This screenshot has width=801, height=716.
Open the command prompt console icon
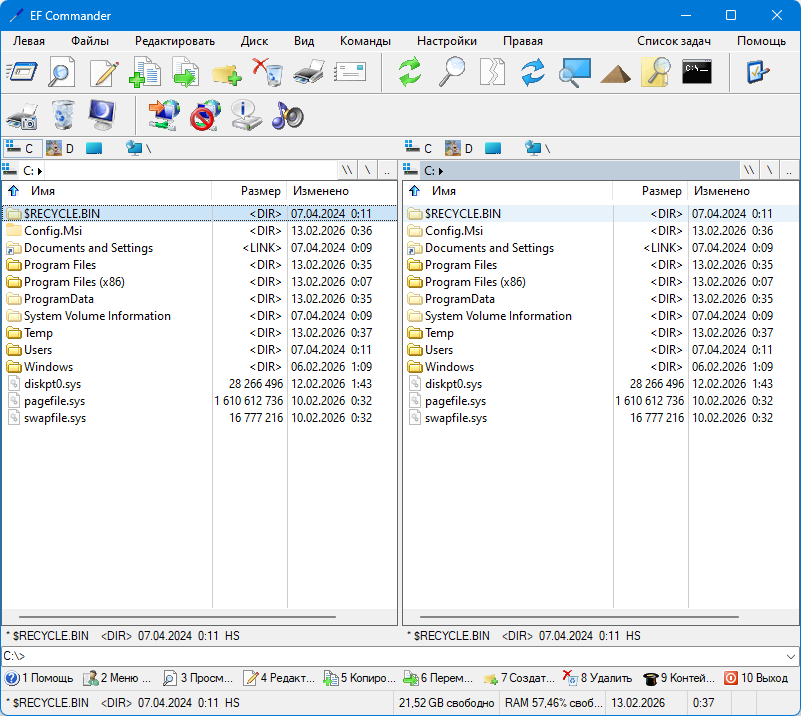[x=696, y=72]
